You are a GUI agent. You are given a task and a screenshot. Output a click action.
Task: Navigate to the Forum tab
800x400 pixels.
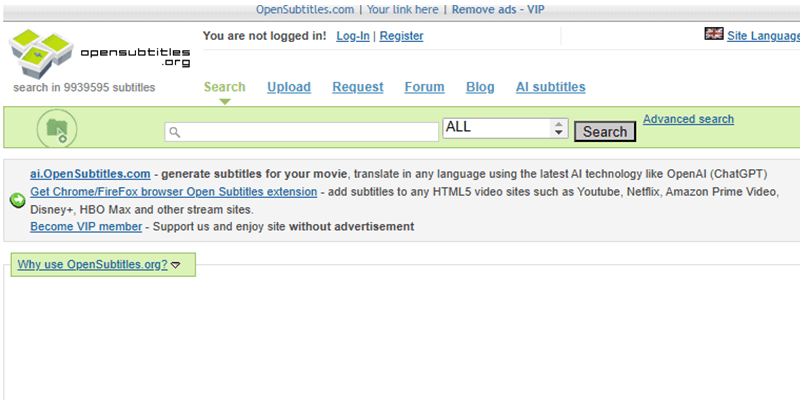tap(424, 87)
